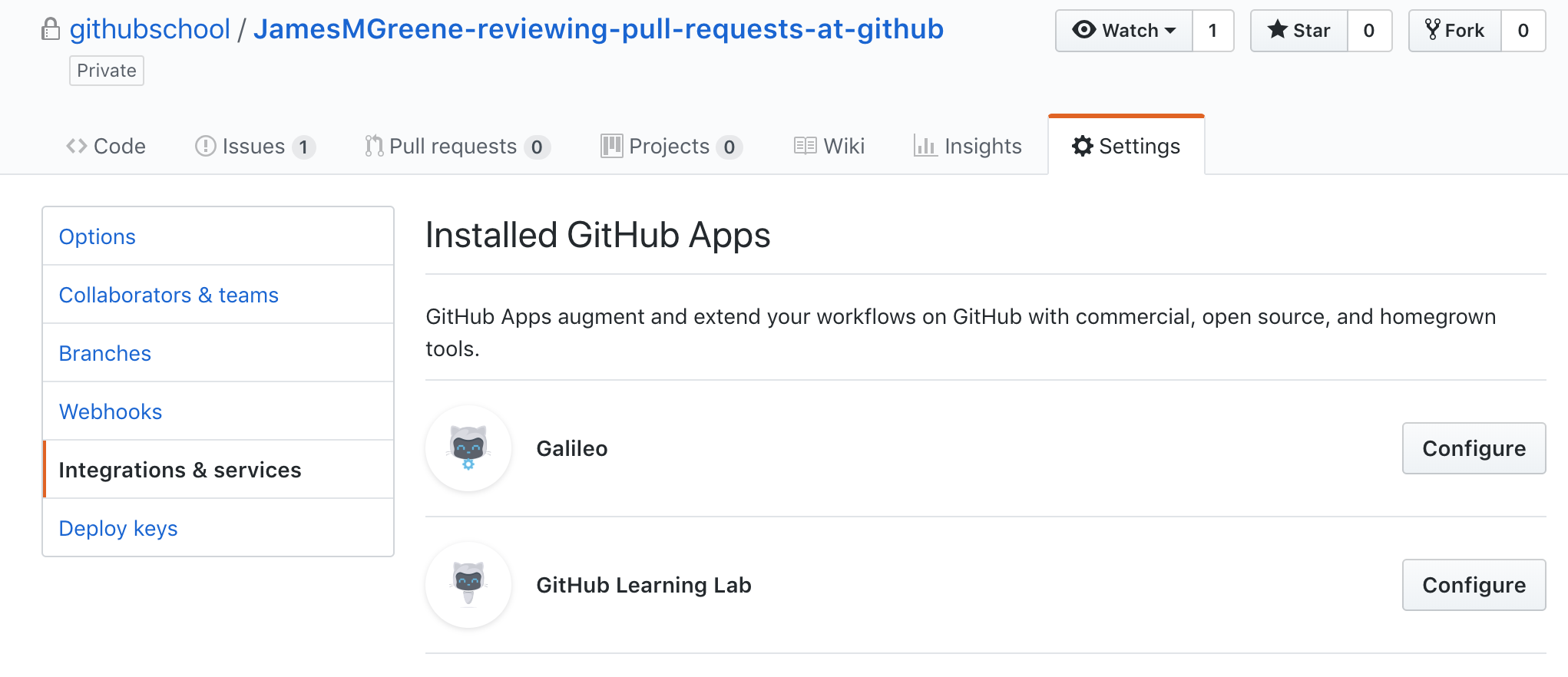
Task: Switch to the Issues tab
Action: pos(255,146)
